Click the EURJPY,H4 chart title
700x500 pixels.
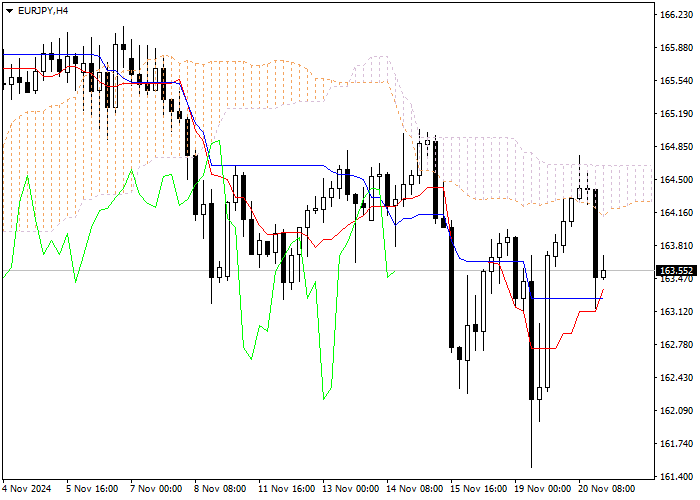pyautogui.click(x=43, y=11)
